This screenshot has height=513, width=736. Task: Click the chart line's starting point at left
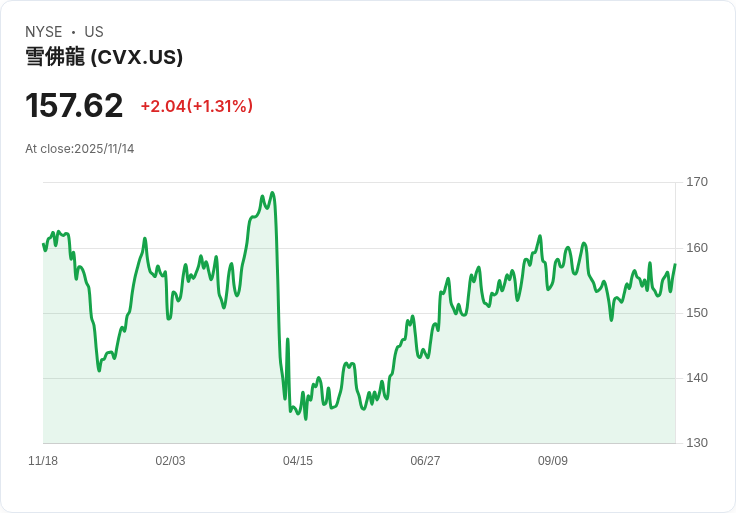point(44,245)
